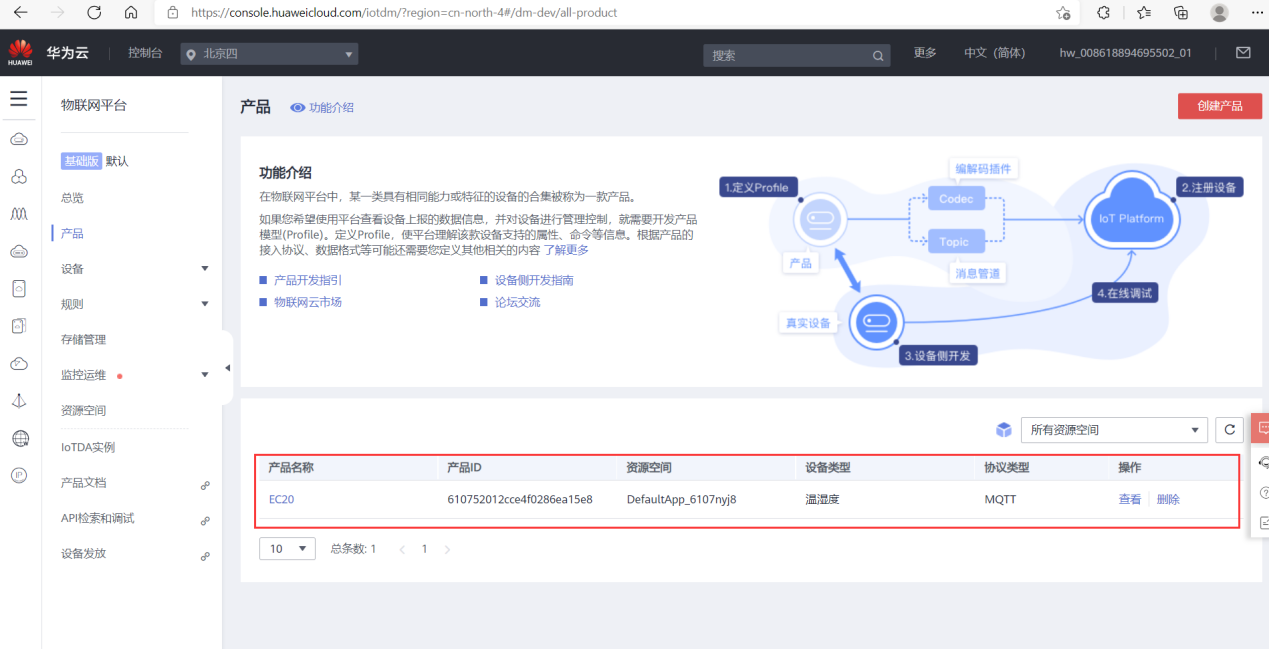
Task: Open 资源空间 in the sidebar
Action: [83, 411]
